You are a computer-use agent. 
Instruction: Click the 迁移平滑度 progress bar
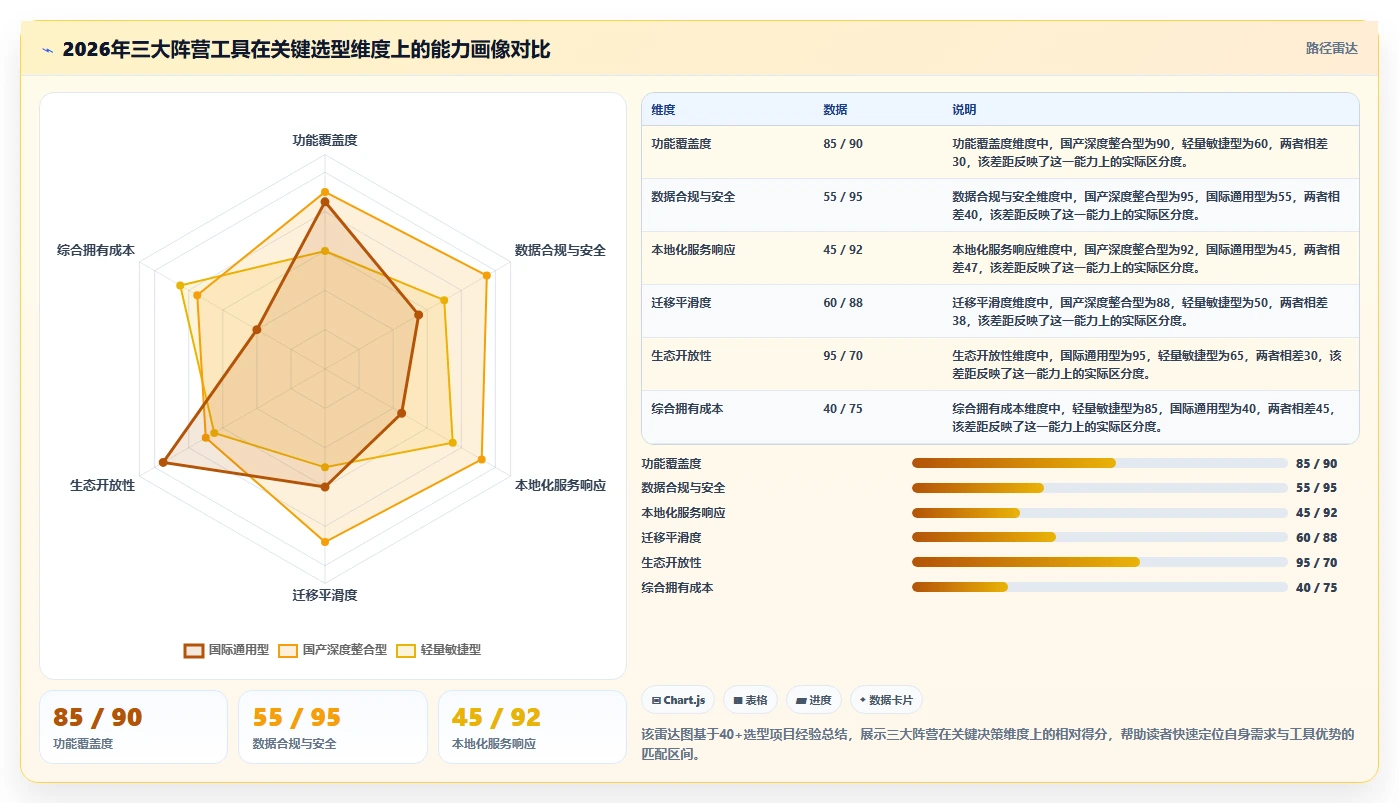point(1099,537)
